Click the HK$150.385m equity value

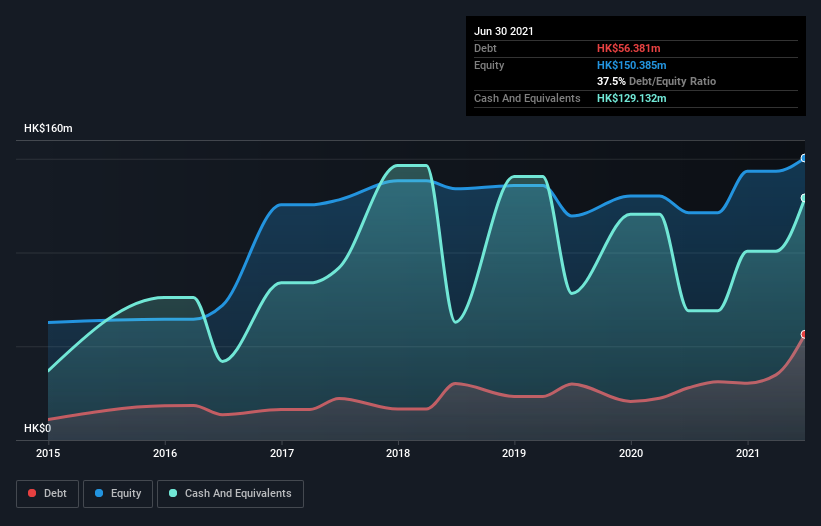click(631, 65)
